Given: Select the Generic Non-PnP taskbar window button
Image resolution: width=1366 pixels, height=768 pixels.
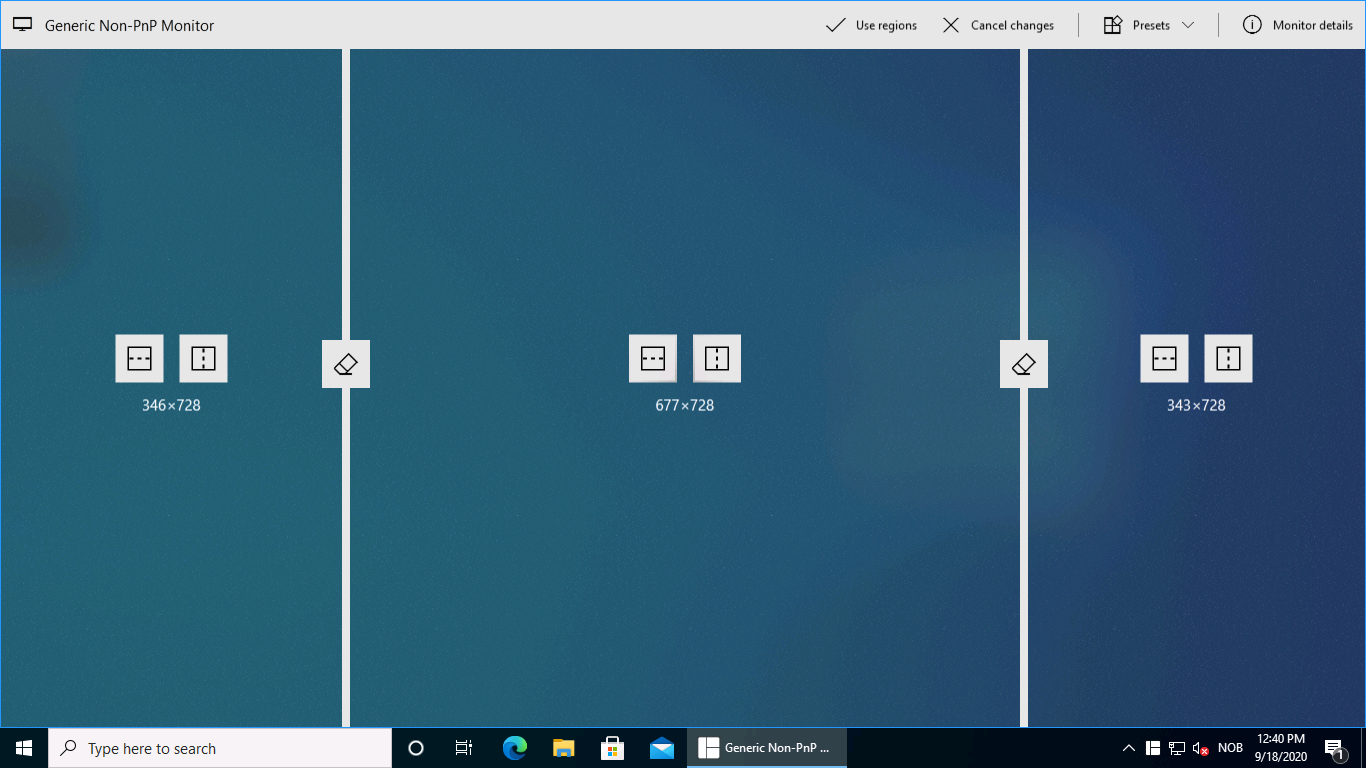Looking at the screenshot, I should (x=766, y=747).
